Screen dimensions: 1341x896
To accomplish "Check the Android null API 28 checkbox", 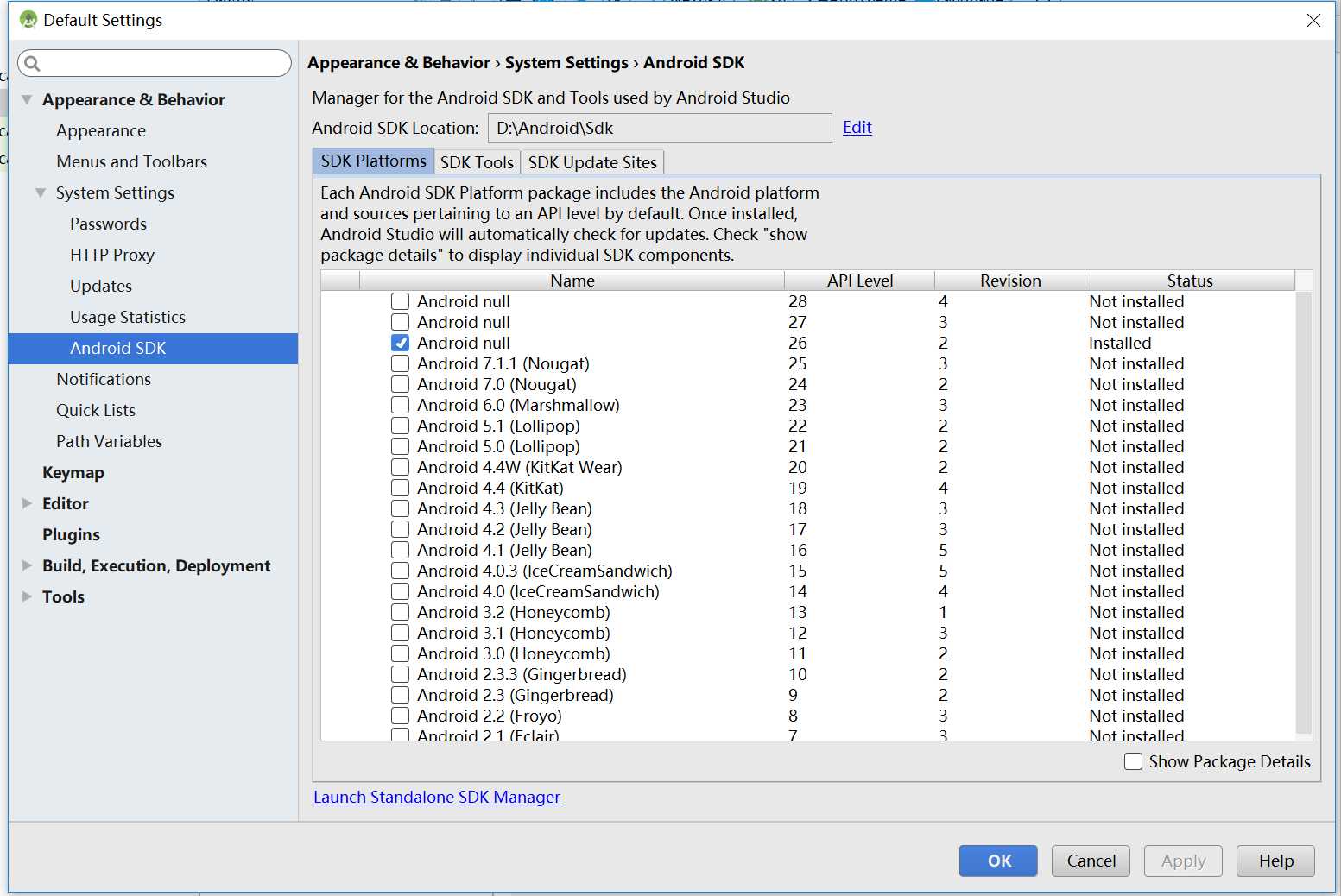I will pos(400,301).
